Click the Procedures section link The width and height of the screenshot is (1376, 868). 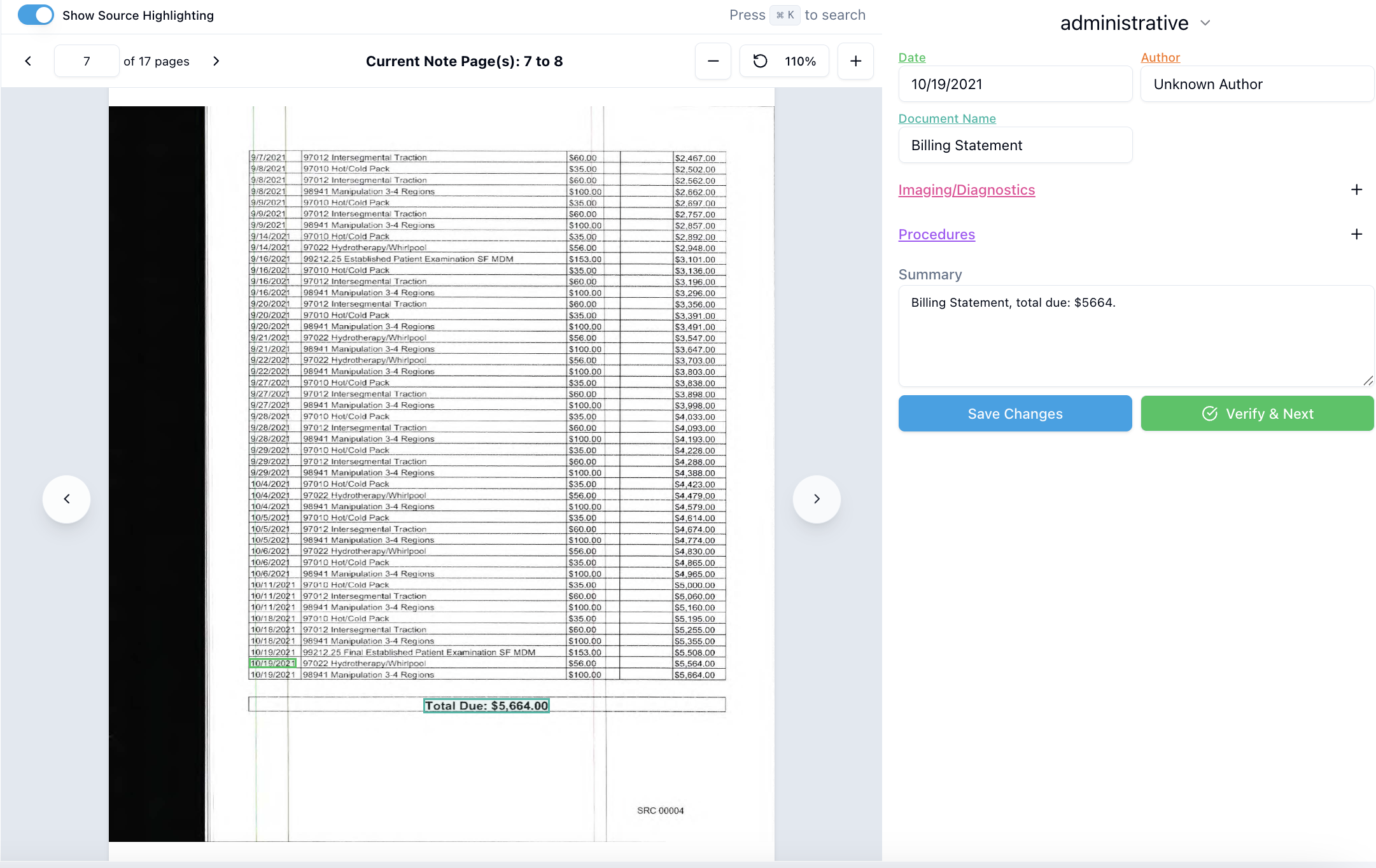point(936,234)
